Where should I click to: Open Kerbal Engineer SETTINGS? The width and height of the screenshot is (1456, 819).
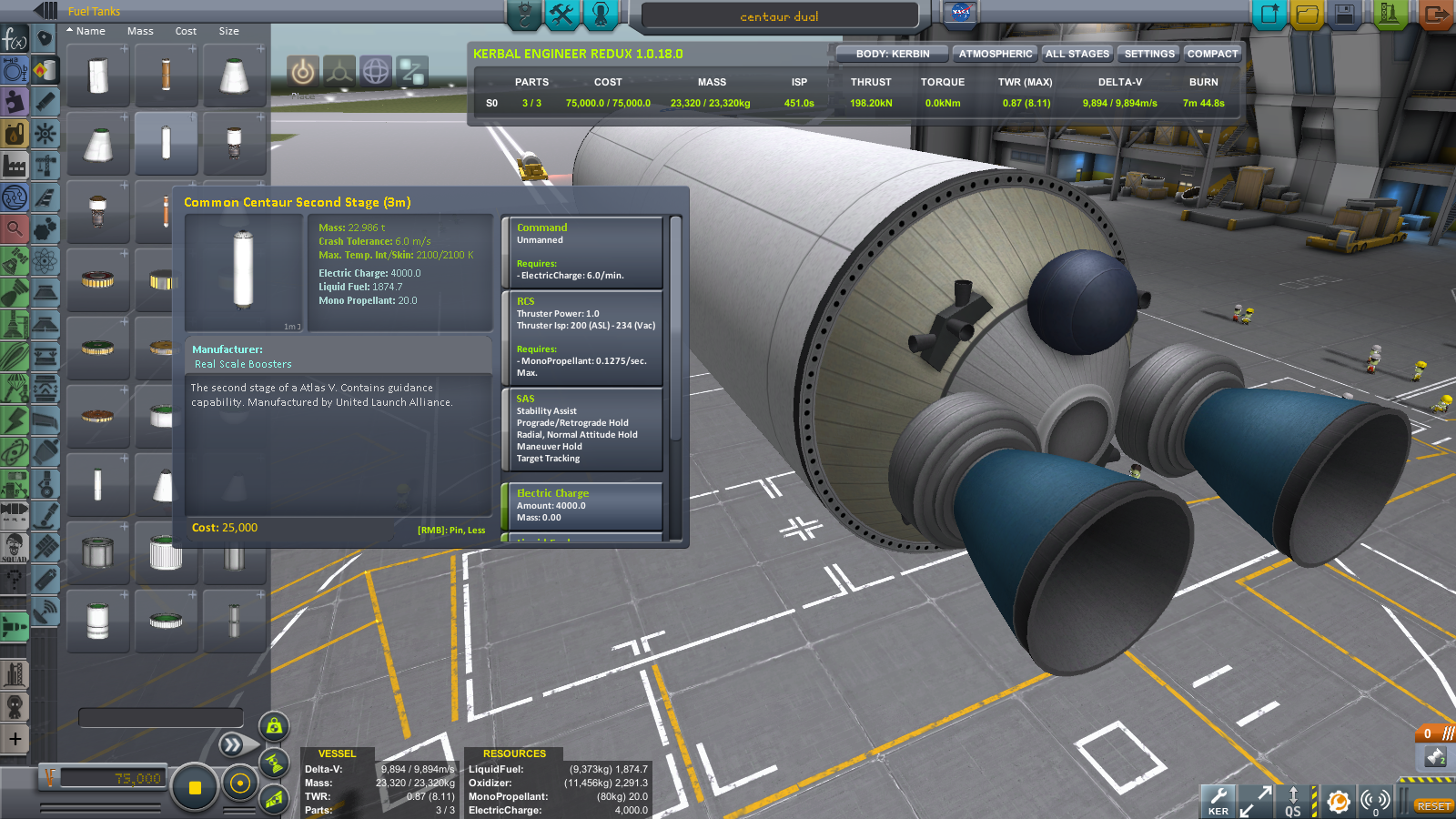point(1149,55)
